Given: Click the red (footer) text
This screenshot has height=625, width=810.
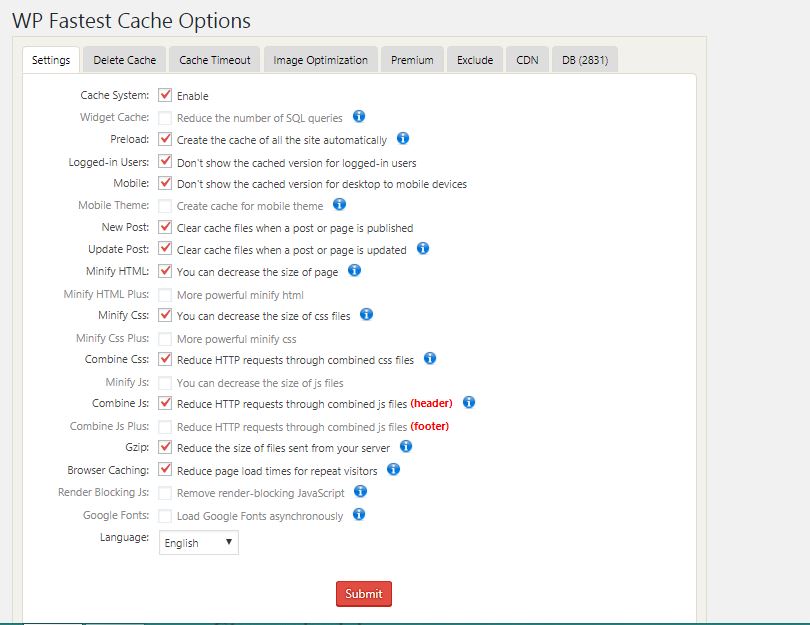Looking at the screenshot, I should click(430, 426).
